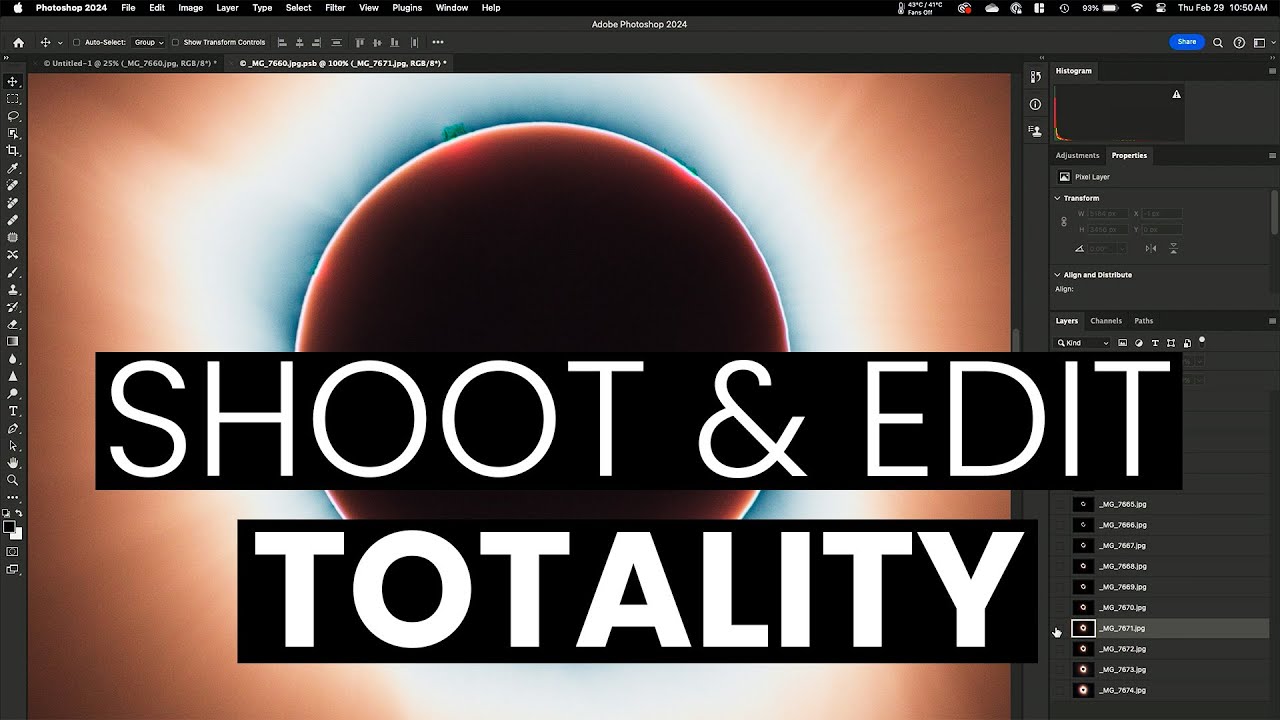Select the Clone Stamp tool

coord(13,289)
